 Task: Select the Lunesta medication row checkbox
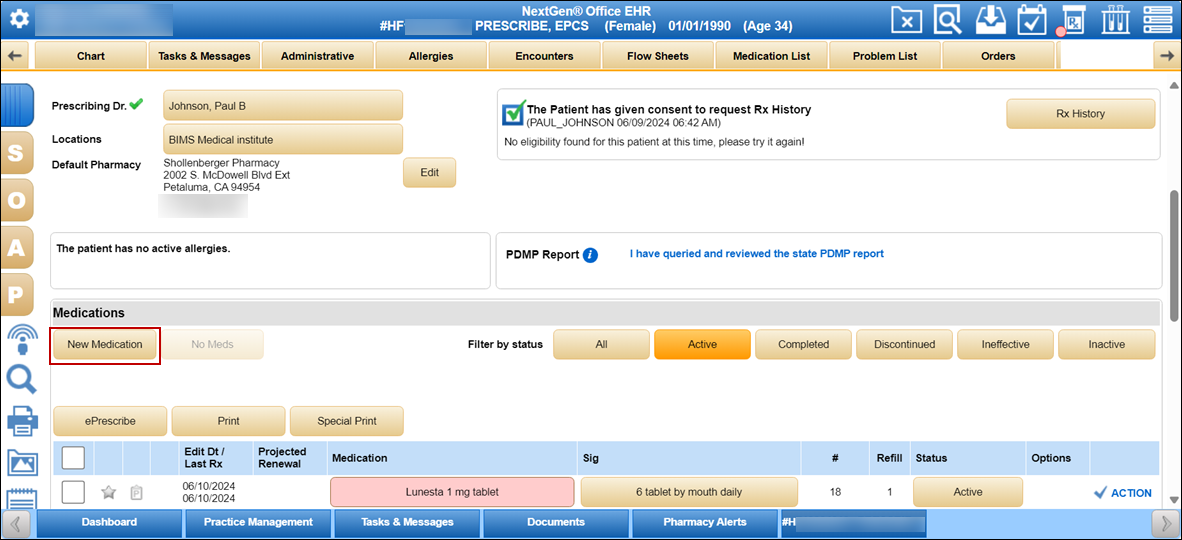(73, 492)
